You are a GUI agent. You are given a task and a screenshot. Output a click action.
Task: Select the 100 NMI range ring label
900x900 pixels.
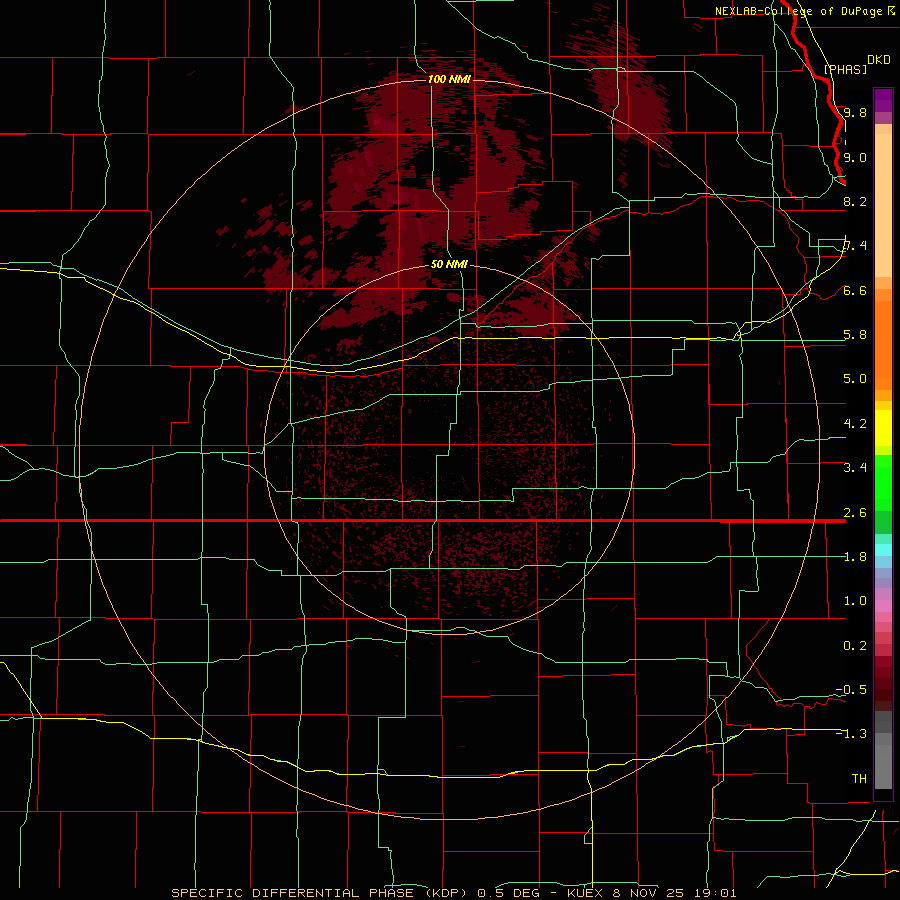(x=449, y=79)
